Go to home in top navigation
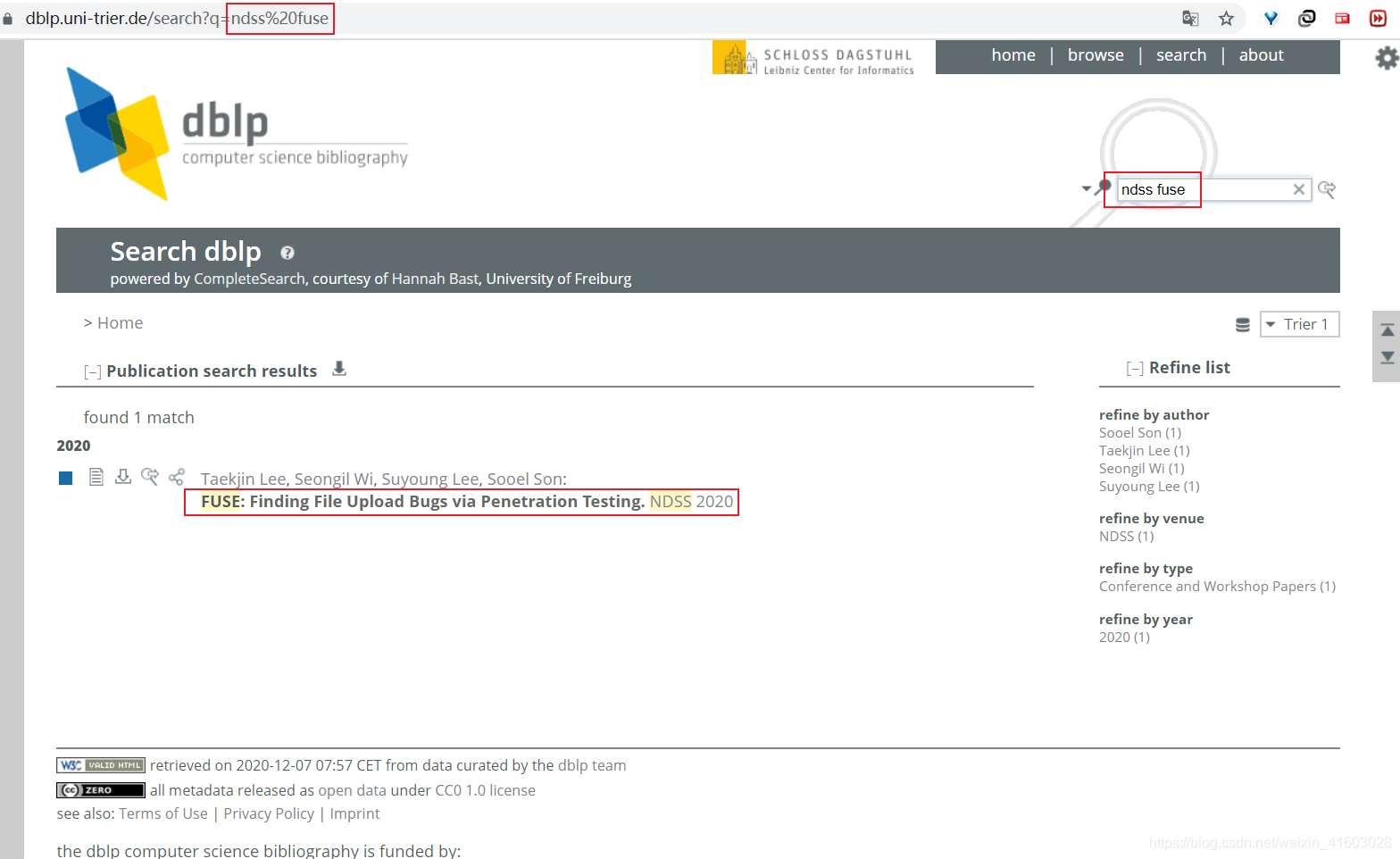 (1013, 55)
